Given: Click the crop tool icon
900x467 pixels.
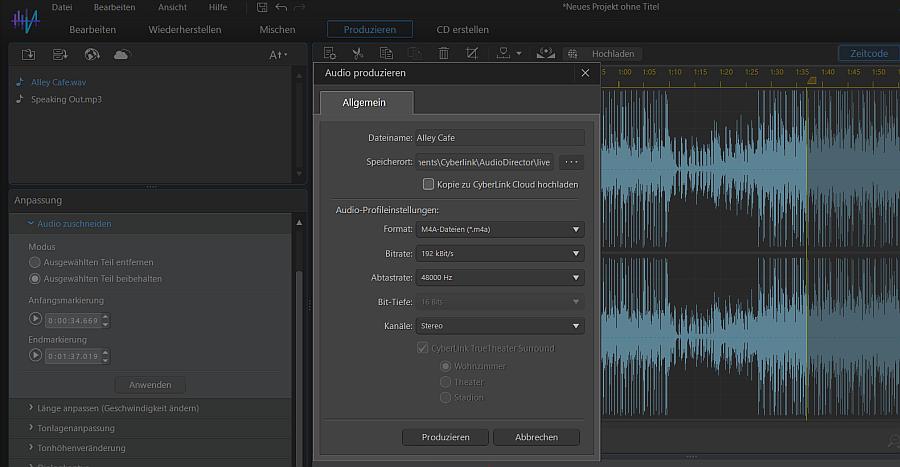Looking at the screenshot, I should pyautogui.click(x=472, y=53).
